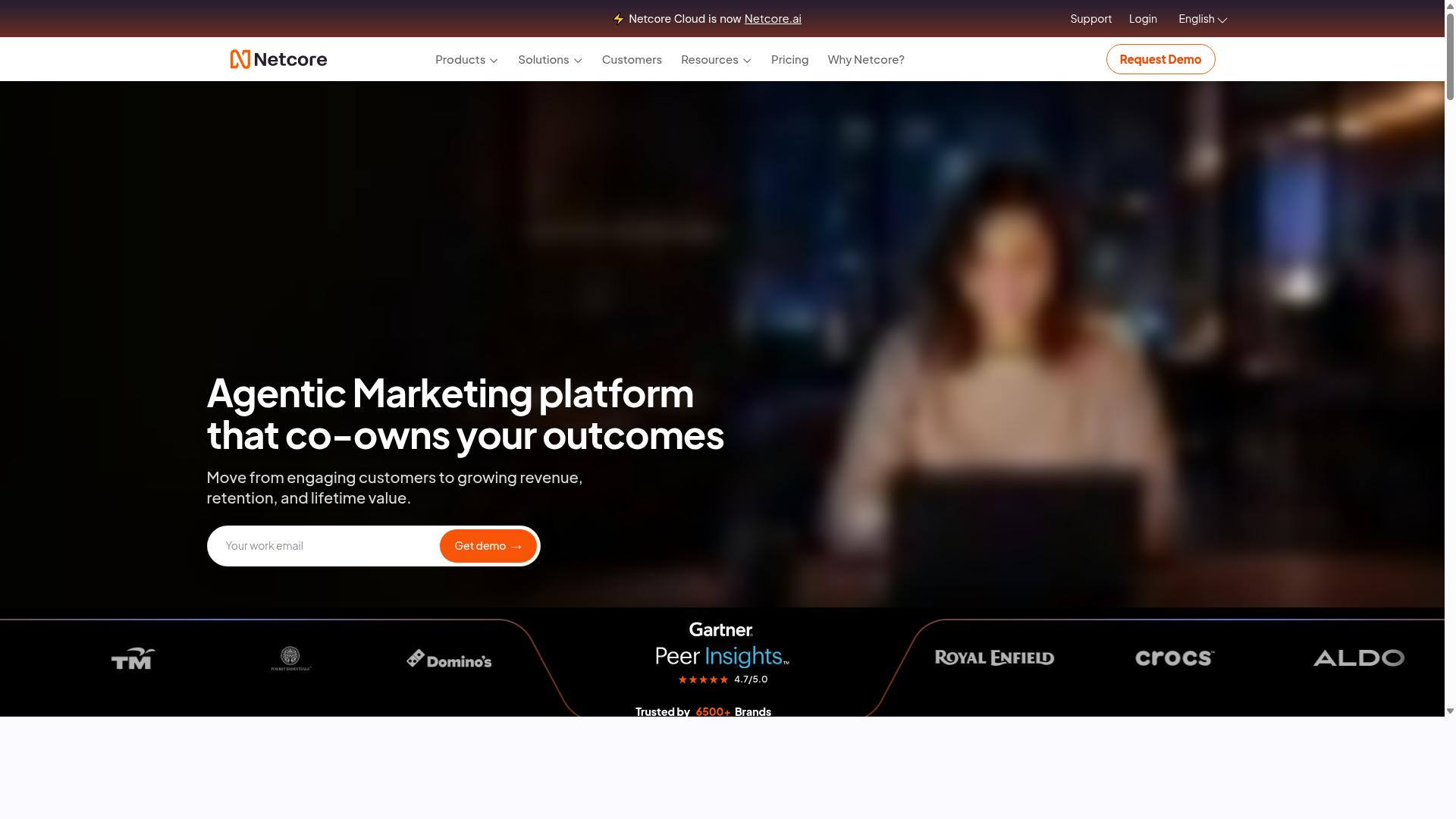Click the Royal Enfield brand logo
Image resolution: width=1456 pixels, height=819 pixels.
(994, 657)
